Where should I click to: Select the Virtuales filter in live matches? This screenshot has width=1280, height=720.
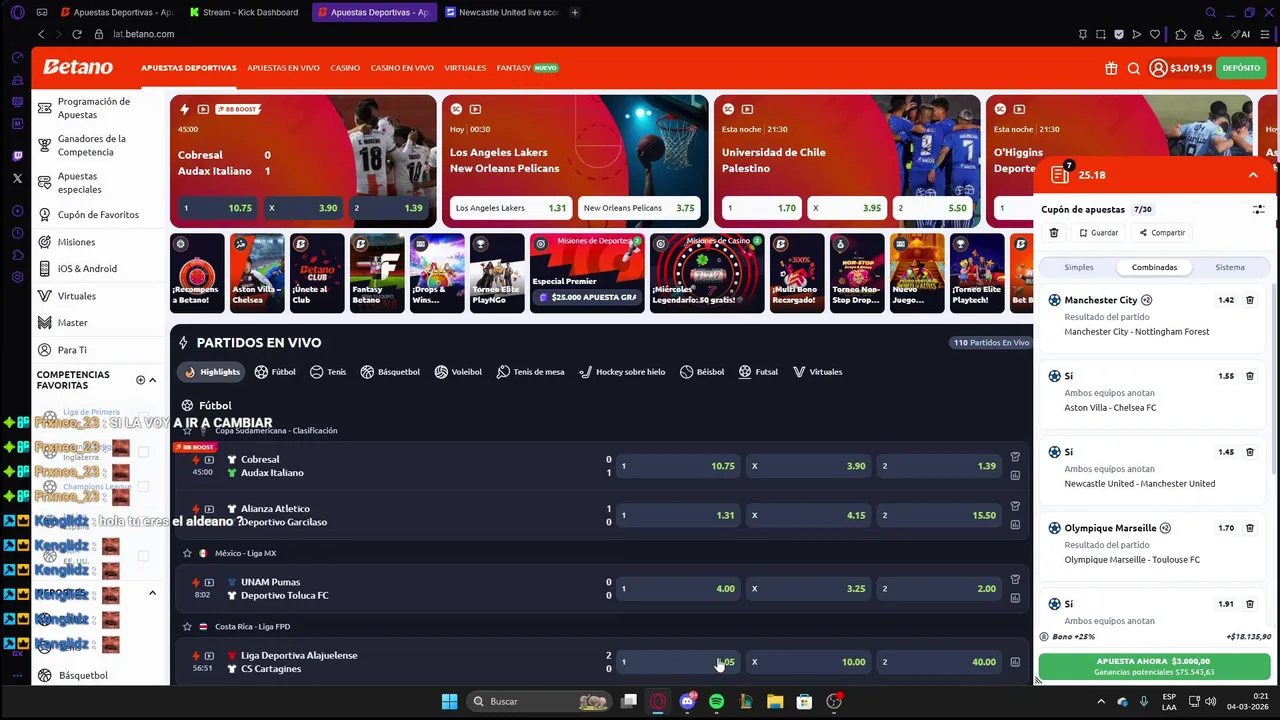817,372
